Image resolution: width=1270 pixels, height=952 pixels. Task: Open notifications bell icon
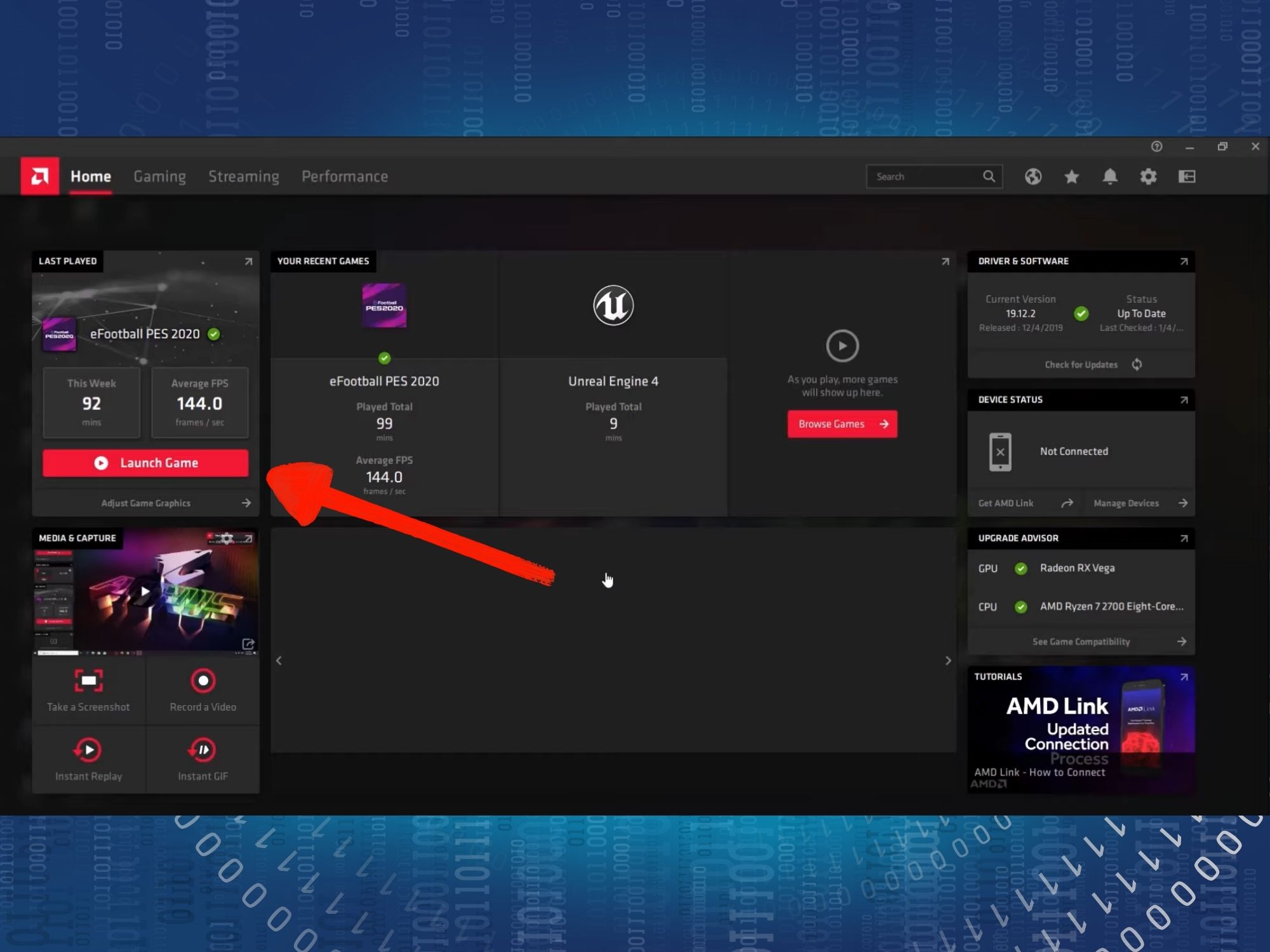[1109, 176]
